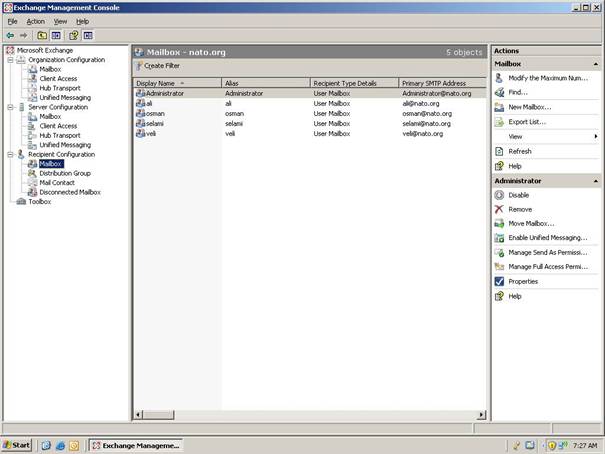The height and width of the screenshot is (454, 605).
Task: Click the Move Mailbox action icon
Action: [499, 223]
